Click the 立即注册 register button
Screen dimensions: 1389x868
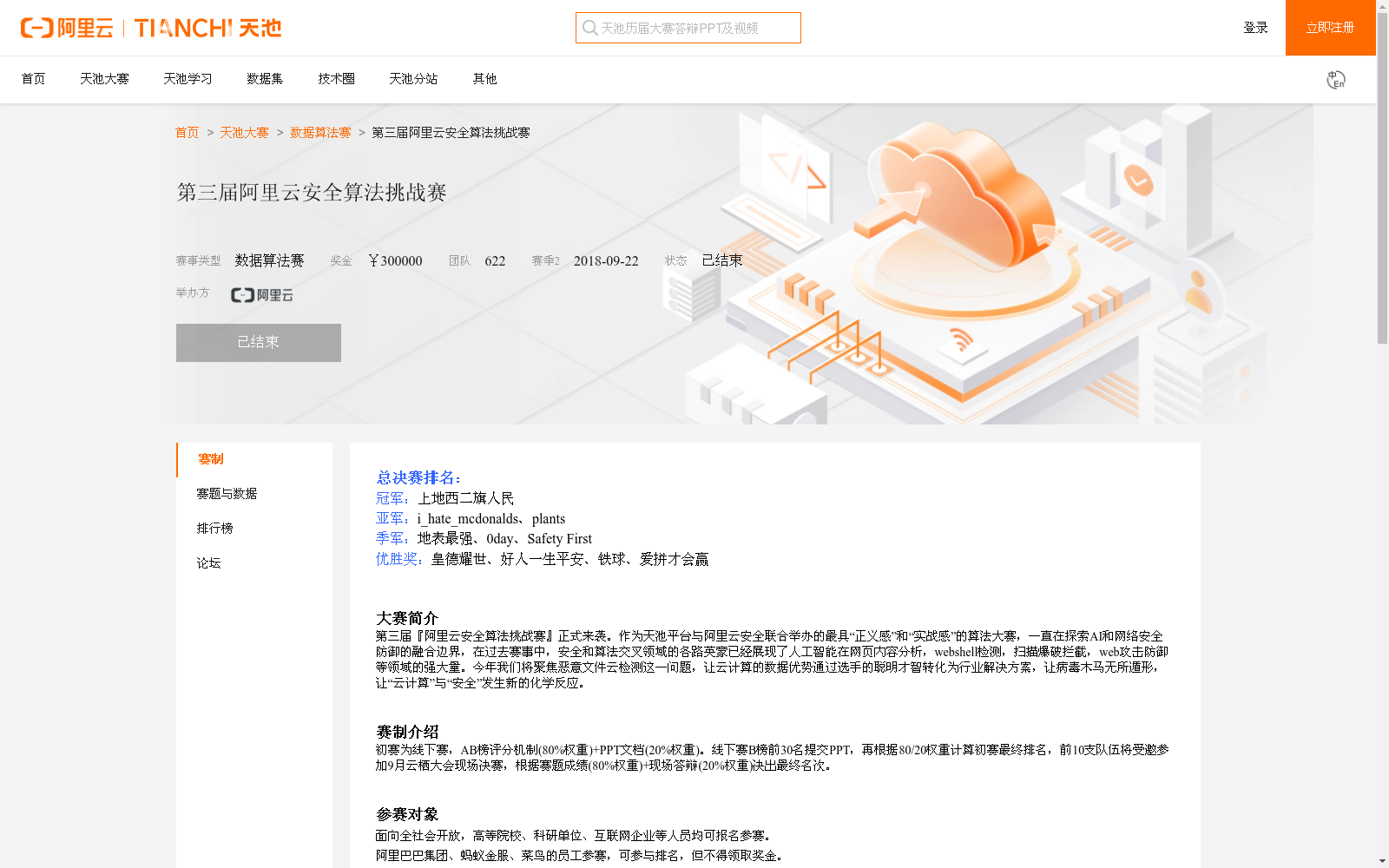pos(1330,28)
